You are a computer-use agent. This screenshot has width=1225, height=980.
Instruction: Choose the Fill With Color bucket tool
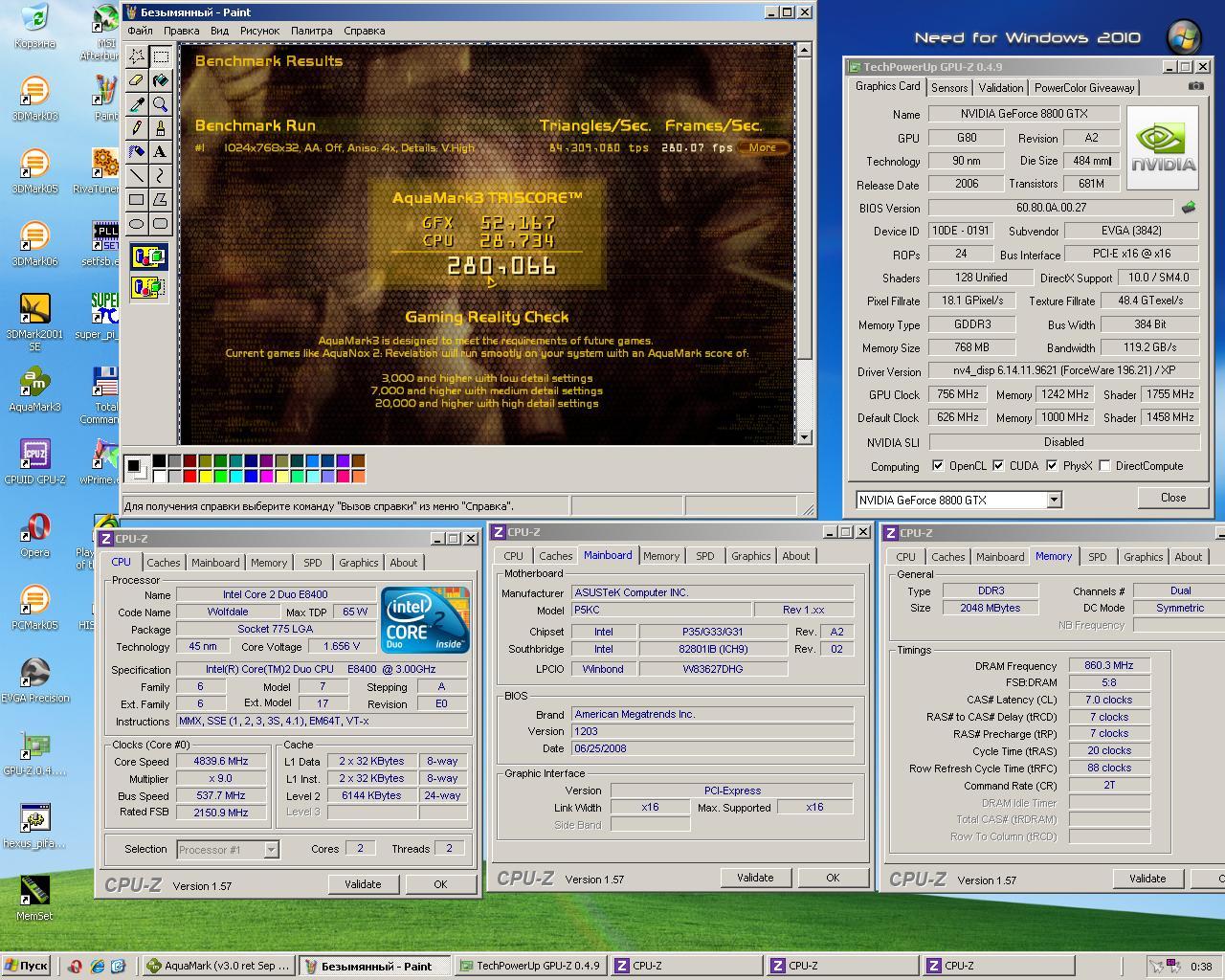click(x=160, y=80)
